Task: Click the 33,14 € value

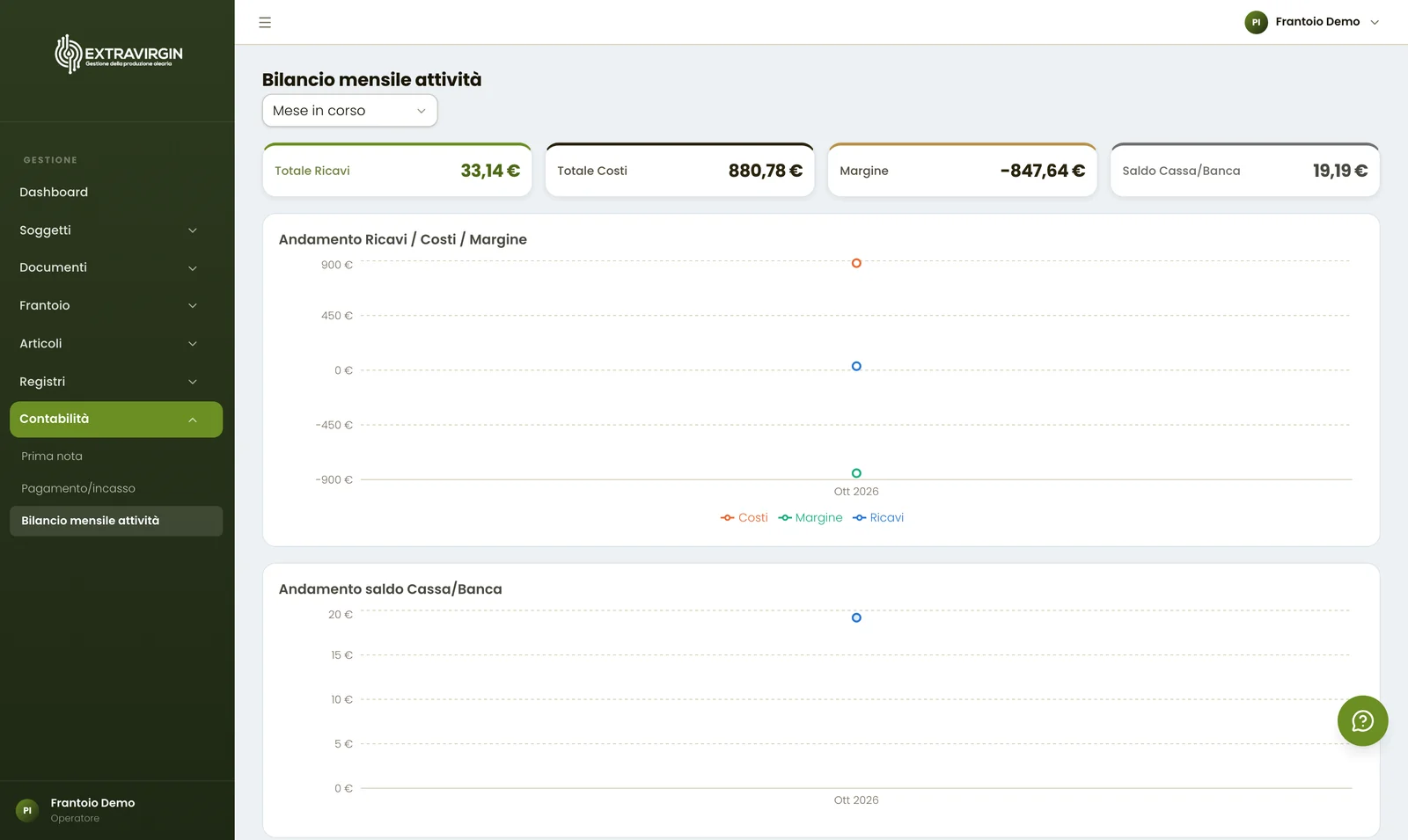Action: [x=490, y=171]
